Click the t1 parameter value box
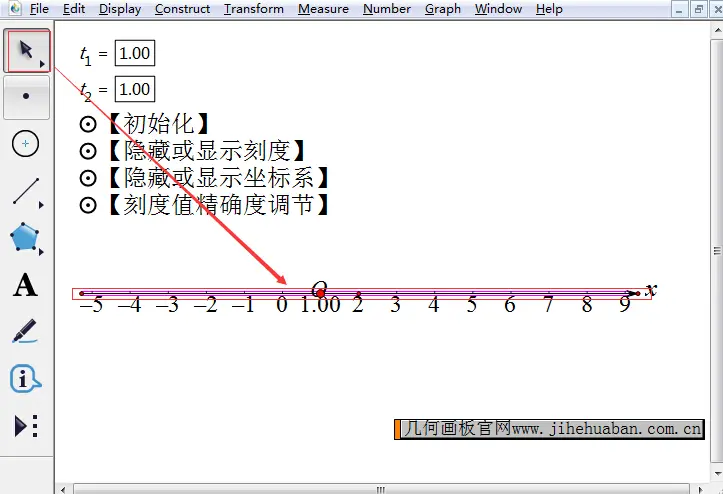 click(135, 54)
